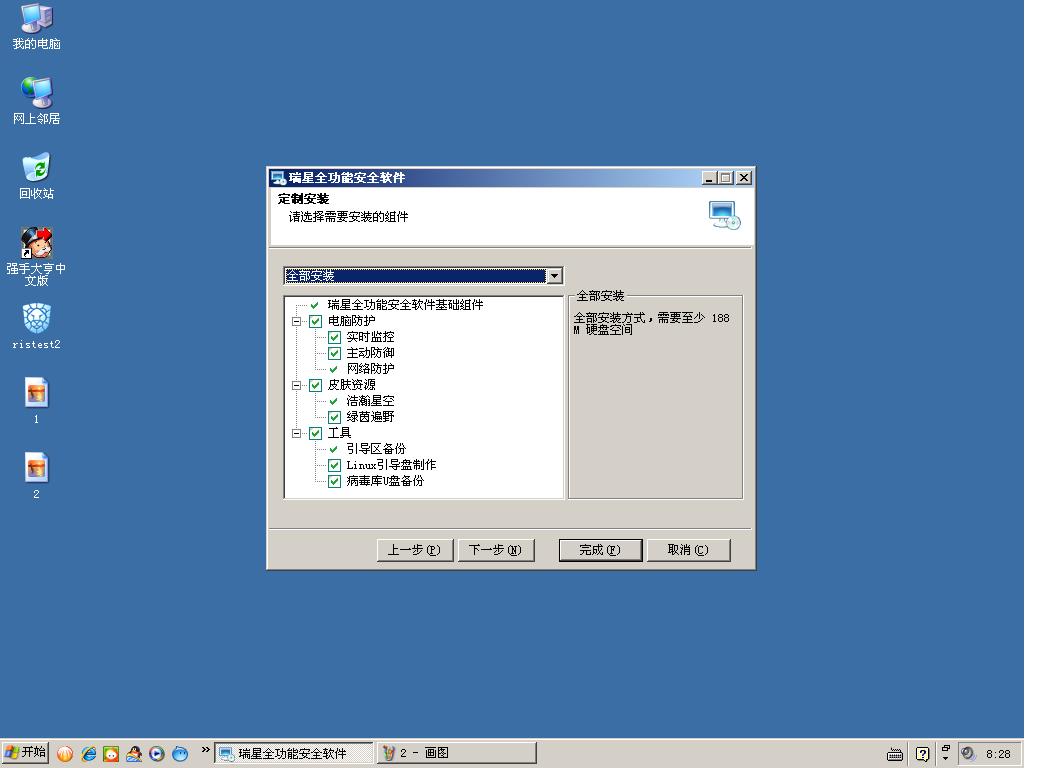Click the volume speaker tray icon
Image resolution: width=1064 pixels, height=768 pixels.
coord(968,754)
